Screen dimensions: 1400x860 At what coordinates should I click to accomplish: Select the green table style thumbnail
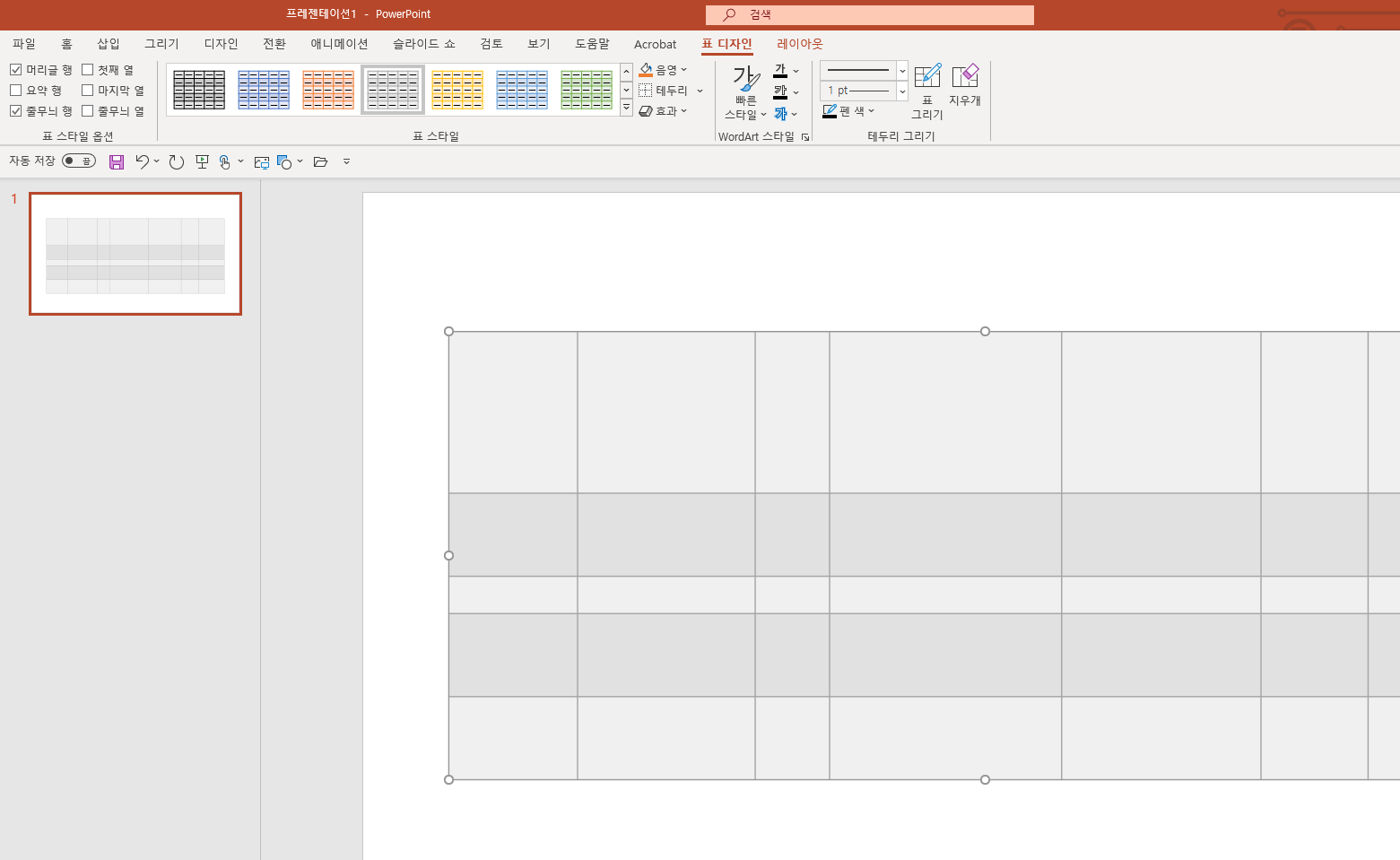587,90
